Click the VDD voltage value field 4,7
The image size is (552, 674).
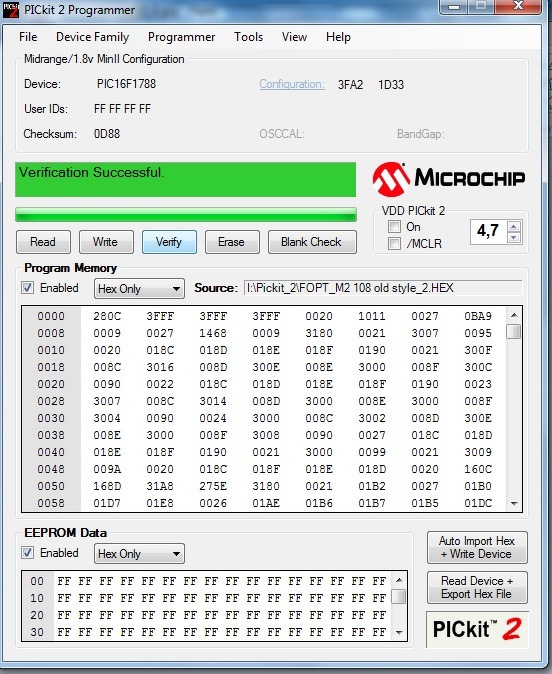pos(489,232)
